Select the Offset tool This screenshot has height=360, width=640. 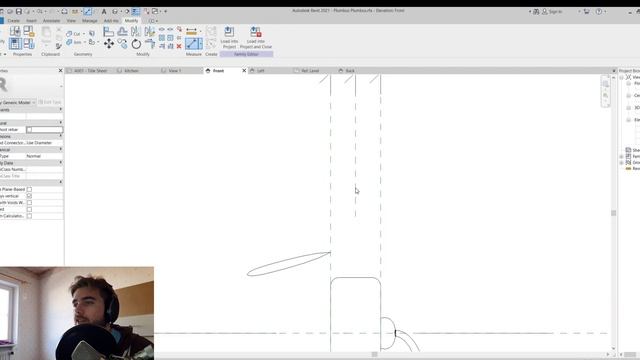point(122,31)
